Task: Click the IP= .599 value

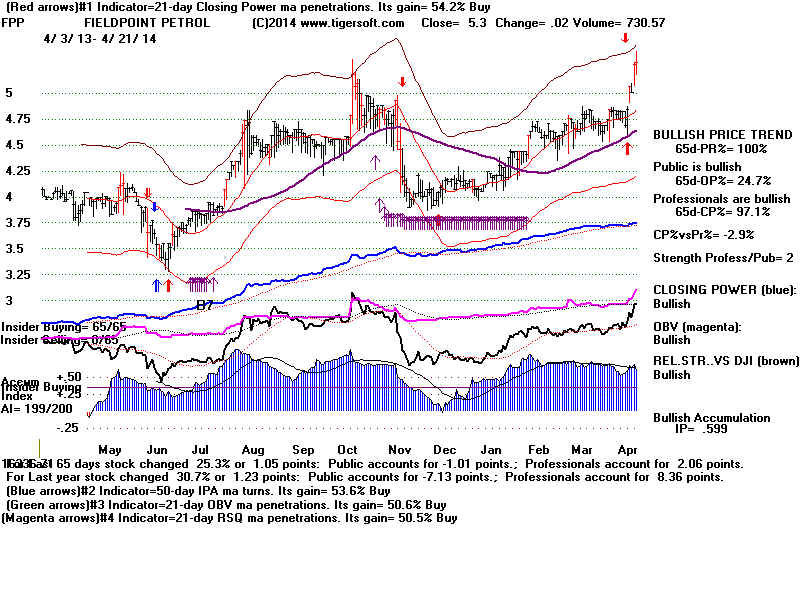Action: pyautogui.click(x=701, y=429)
